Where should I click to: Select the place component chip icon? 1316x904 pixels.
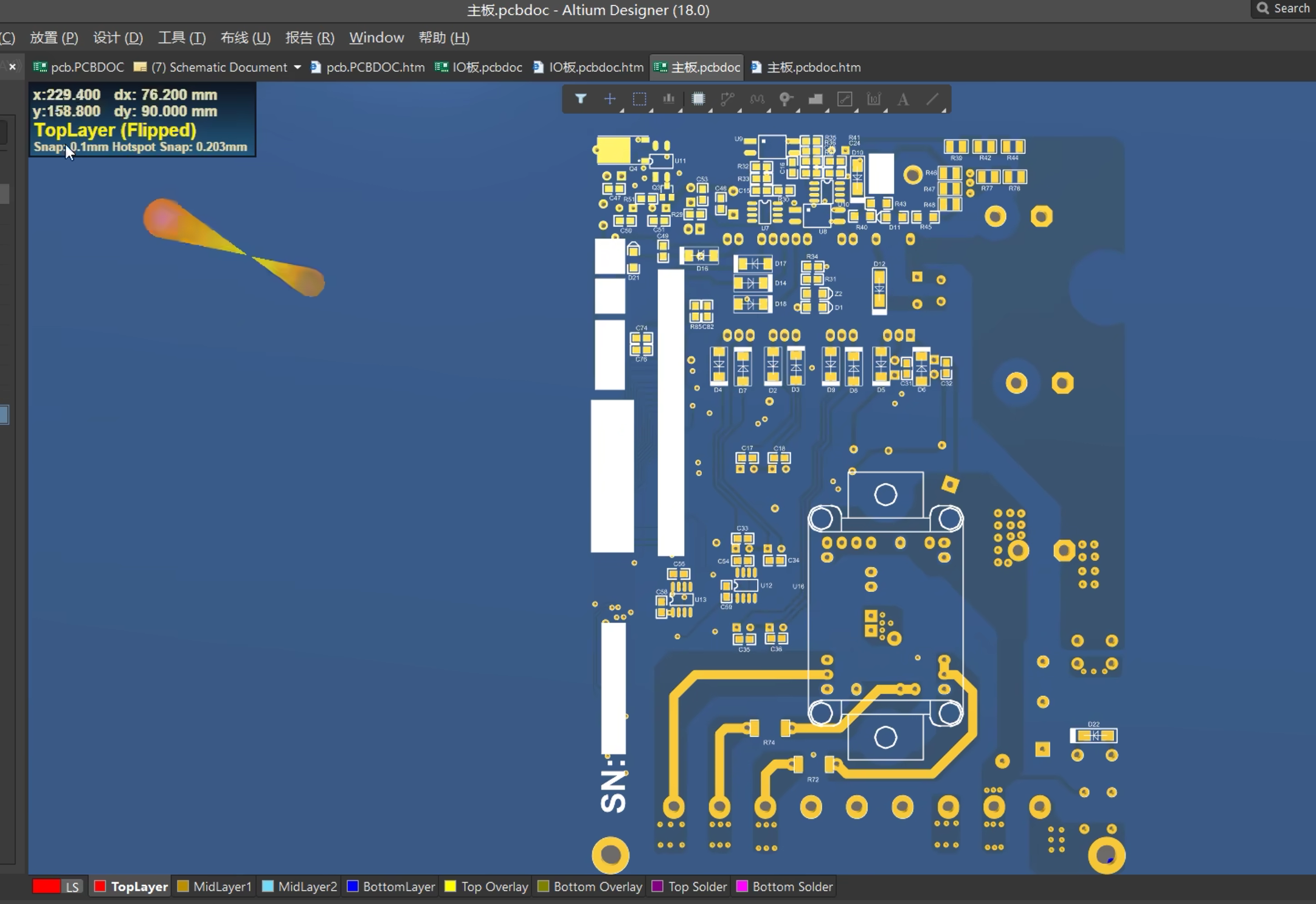(x=698, y=99)
